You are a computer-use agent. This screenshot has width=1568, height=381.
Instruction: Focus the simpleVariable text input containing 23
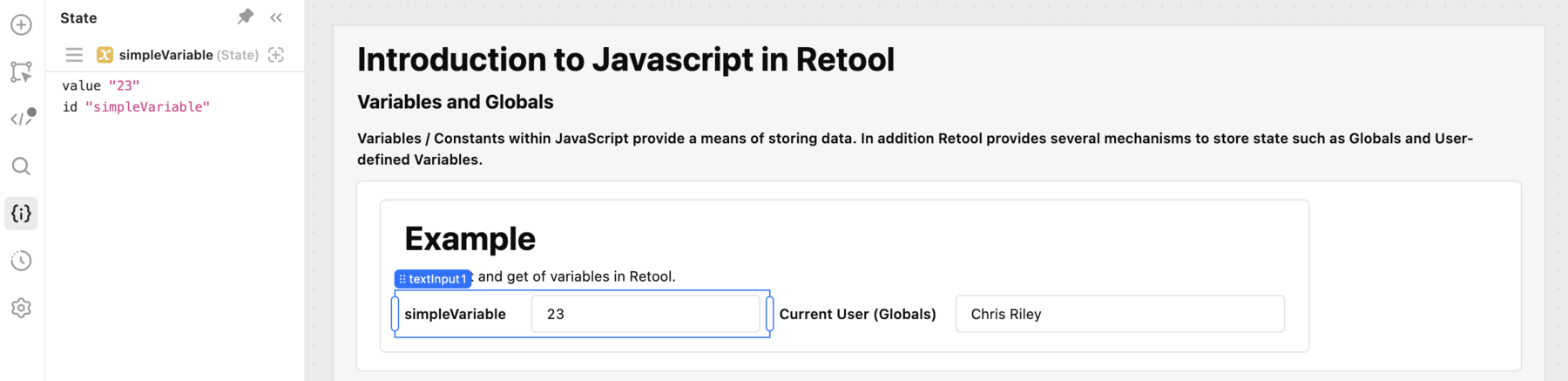coord(645,314)
